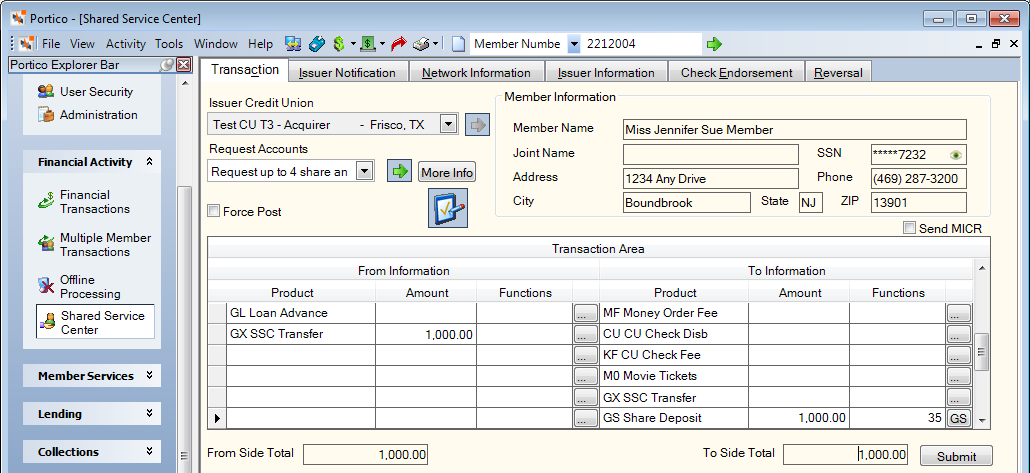Image resolution: width=1030 pixels, height=473 pixels.
Task: Open the Request Accounts dropdown
Action: tap(365, 171)
